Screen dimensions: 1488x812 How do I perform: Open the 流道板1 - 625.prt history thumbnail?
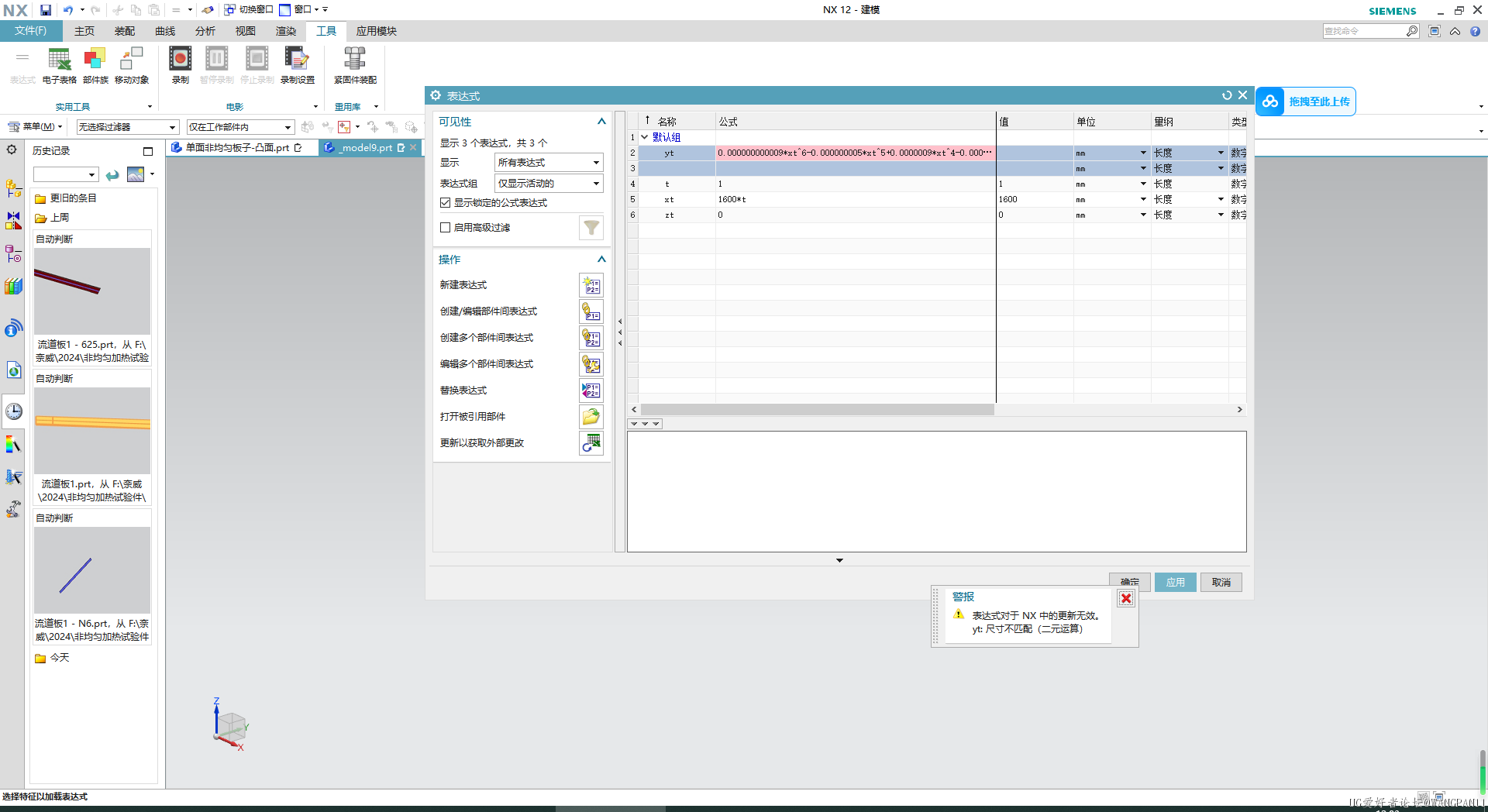pyautogui.click(x=92, y=291)
